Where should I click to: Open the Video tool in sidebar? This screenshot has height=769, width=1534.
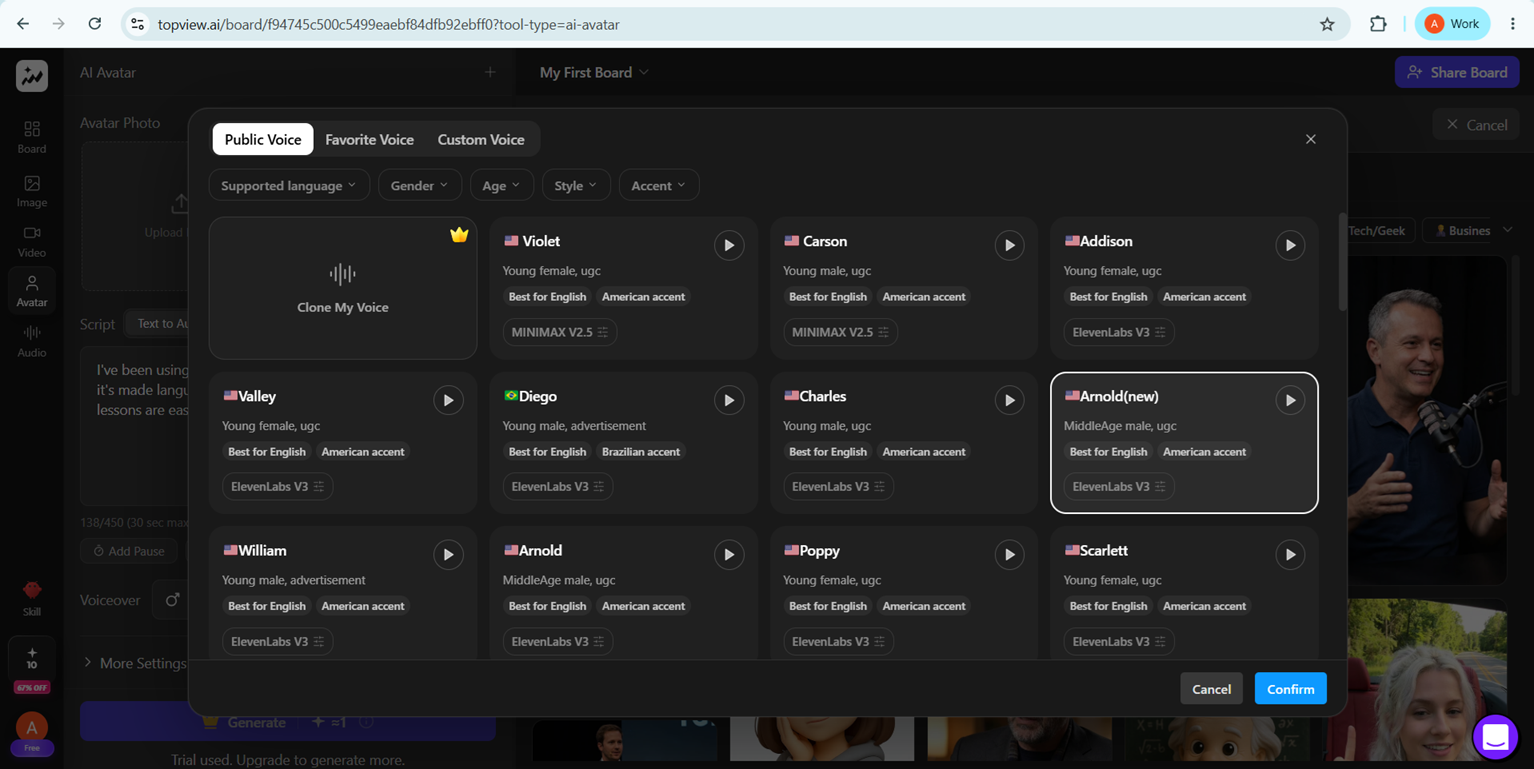click(x=32, y=241)
